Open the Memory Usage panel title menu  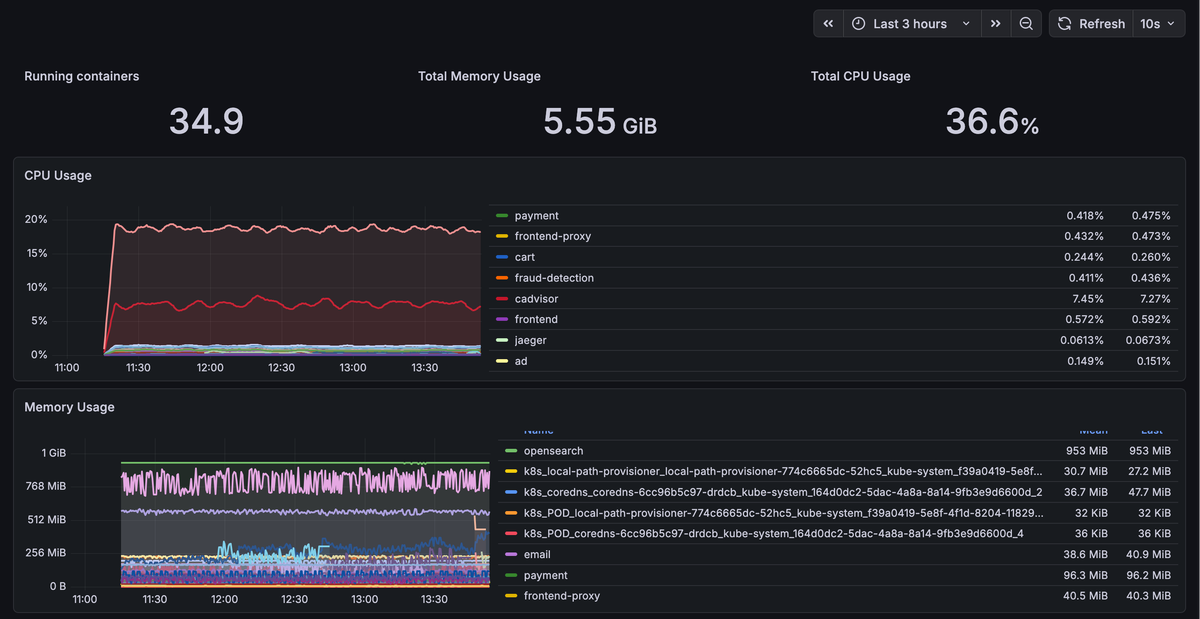[69, 408]
